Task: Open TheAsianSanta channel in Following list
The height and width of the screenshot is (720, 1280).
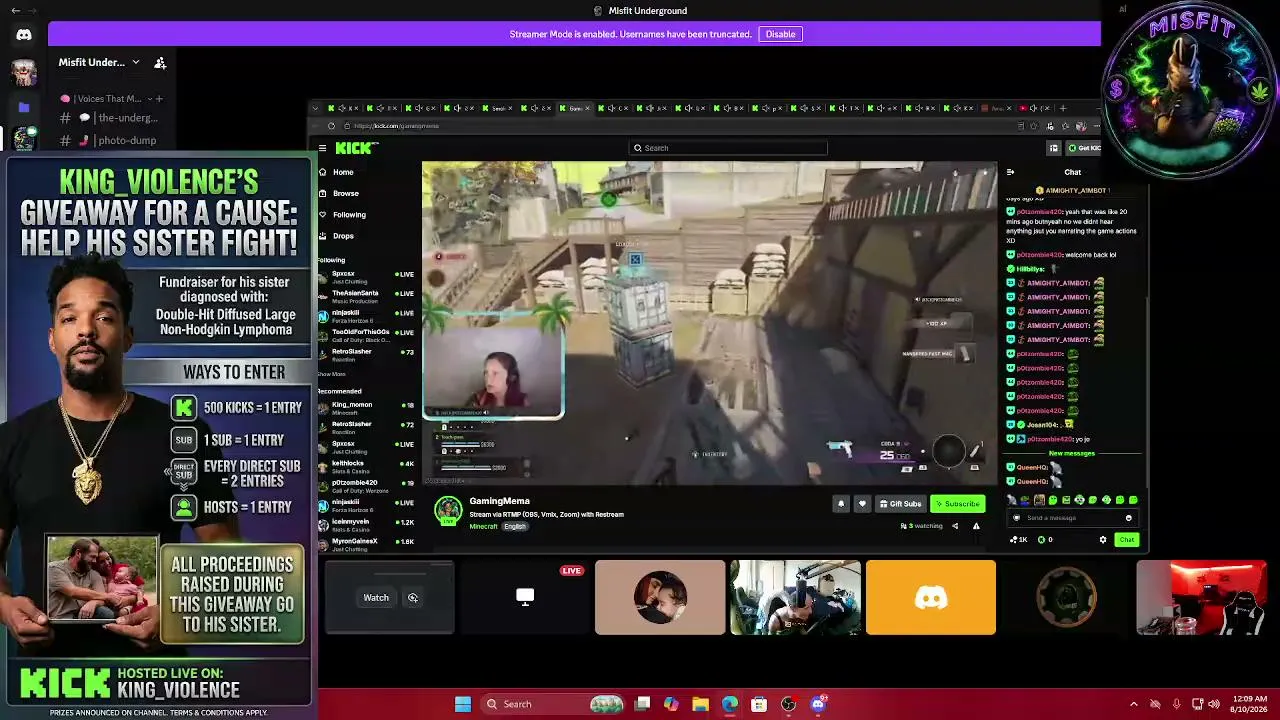Action: click(366, 296)
